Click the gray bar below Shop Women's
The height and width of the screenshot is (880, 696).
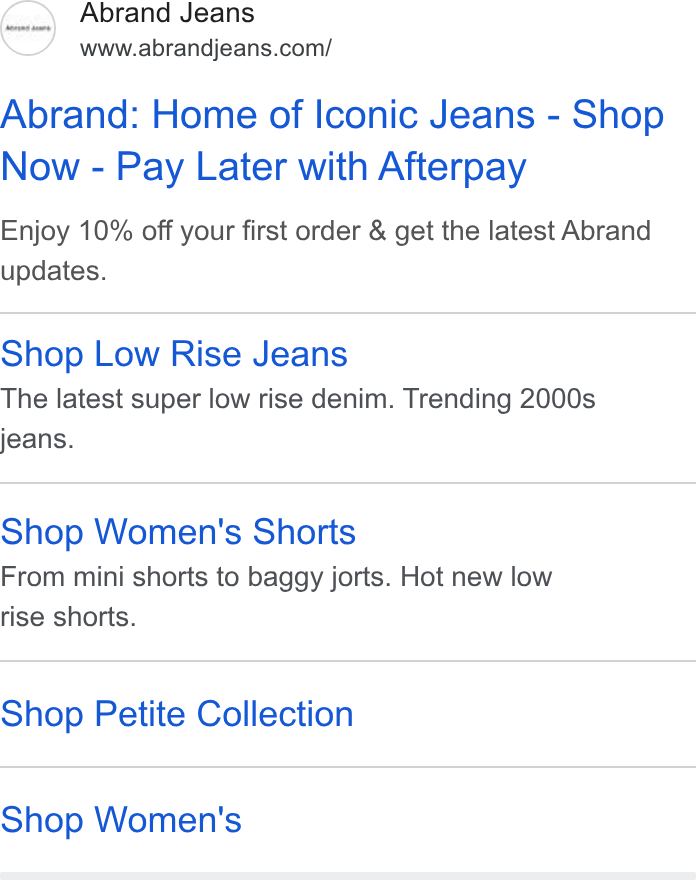click(x=348, y=876)
